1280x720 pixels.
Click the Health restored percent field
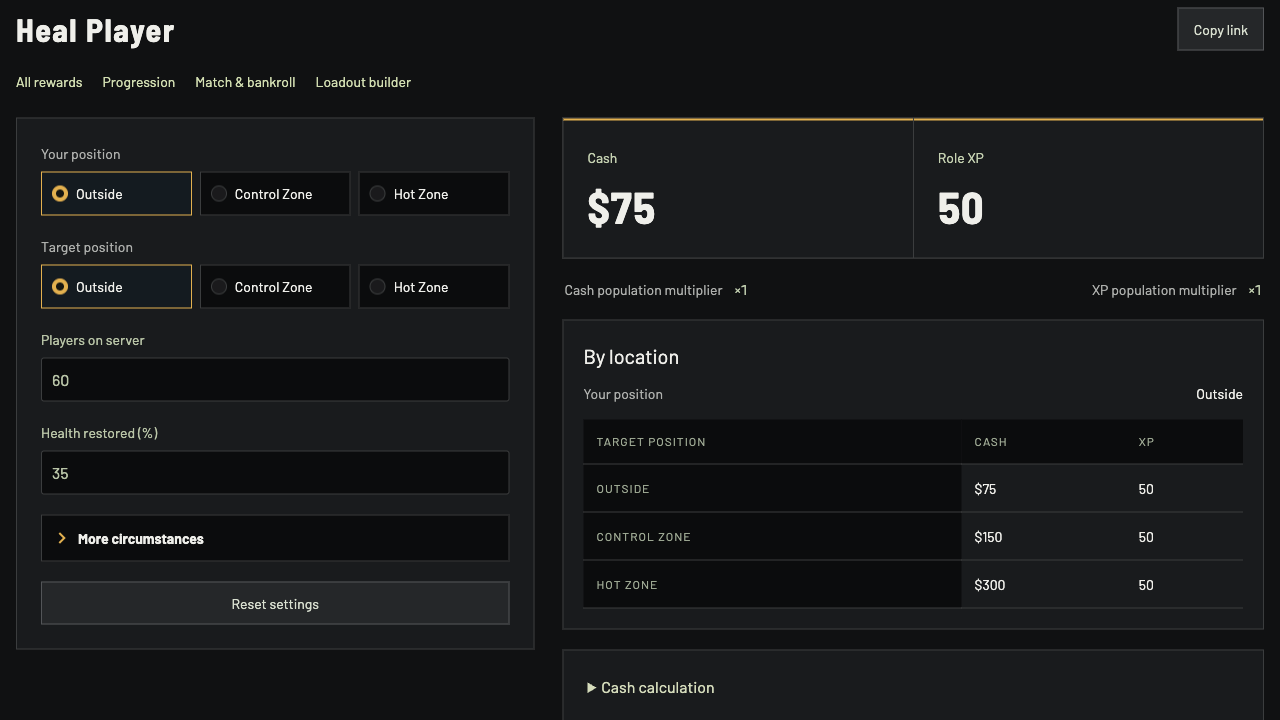[x=275, y=473]
